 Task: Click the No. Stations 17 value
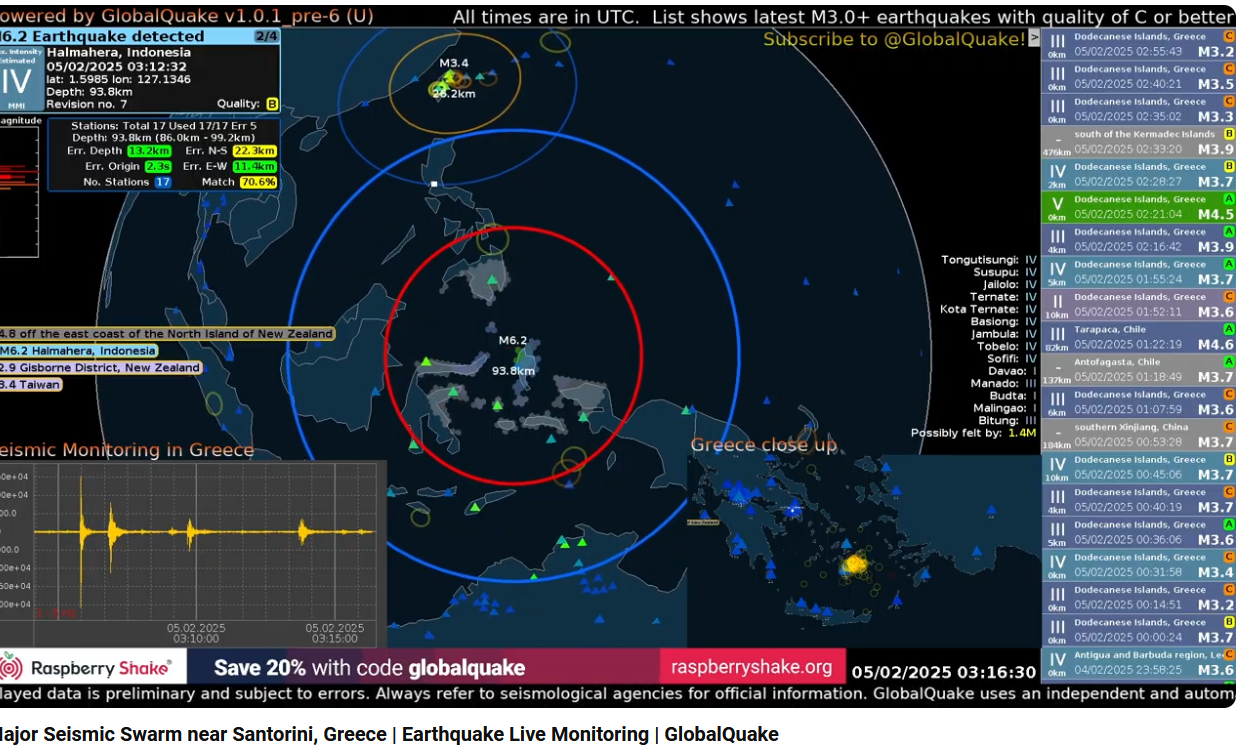click(163, 182)
